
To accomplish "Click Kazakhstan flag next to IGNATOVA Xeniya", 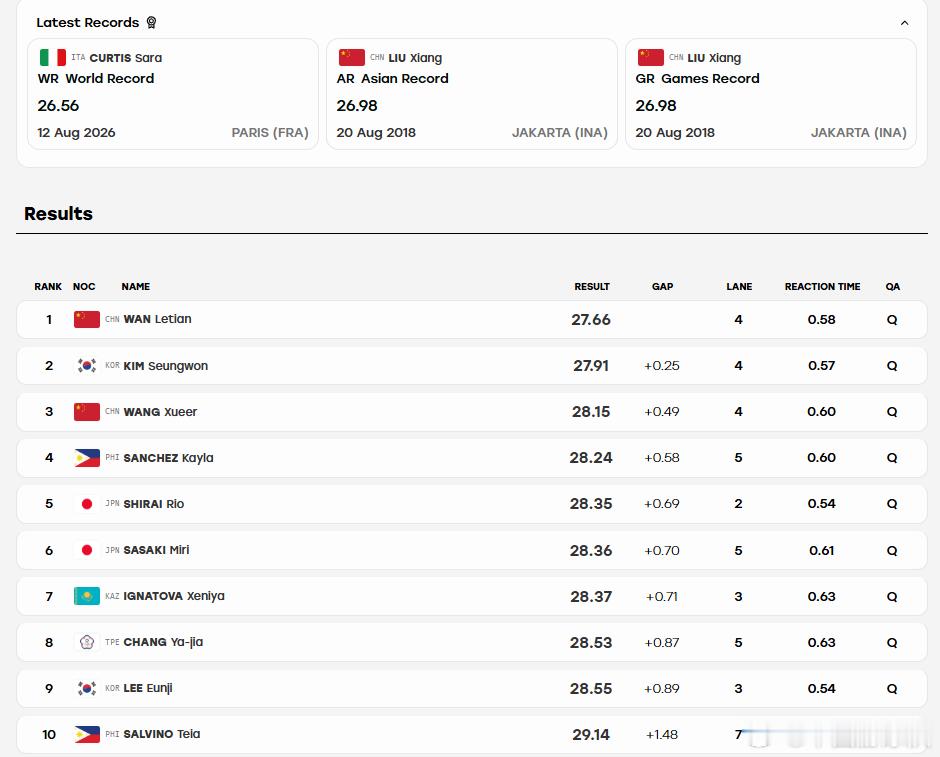I will pos(87,596).
